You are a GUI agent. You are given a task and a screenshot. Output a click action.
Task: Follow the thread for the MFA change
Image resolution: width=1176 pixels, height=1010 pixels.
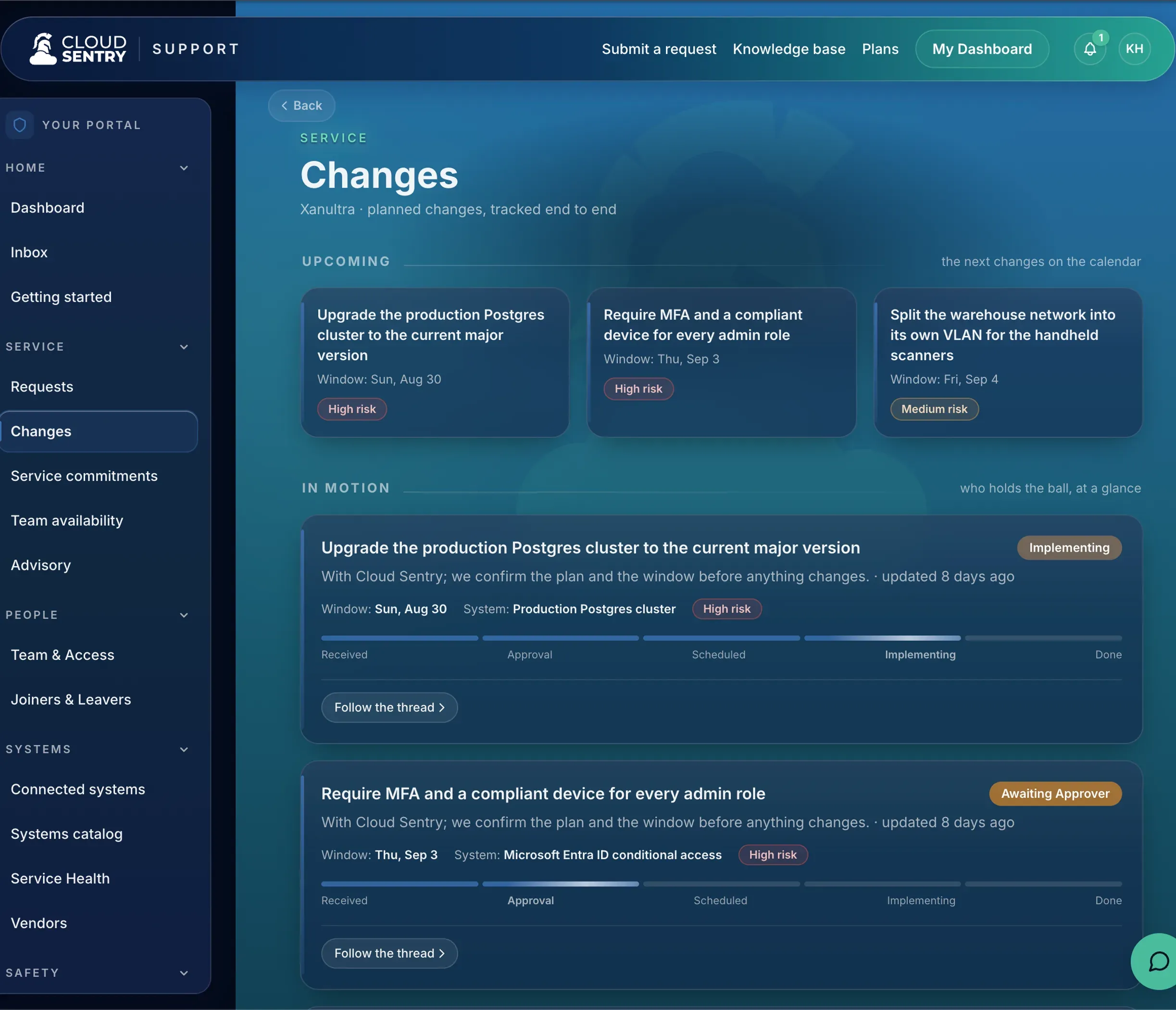coord(389,953)
